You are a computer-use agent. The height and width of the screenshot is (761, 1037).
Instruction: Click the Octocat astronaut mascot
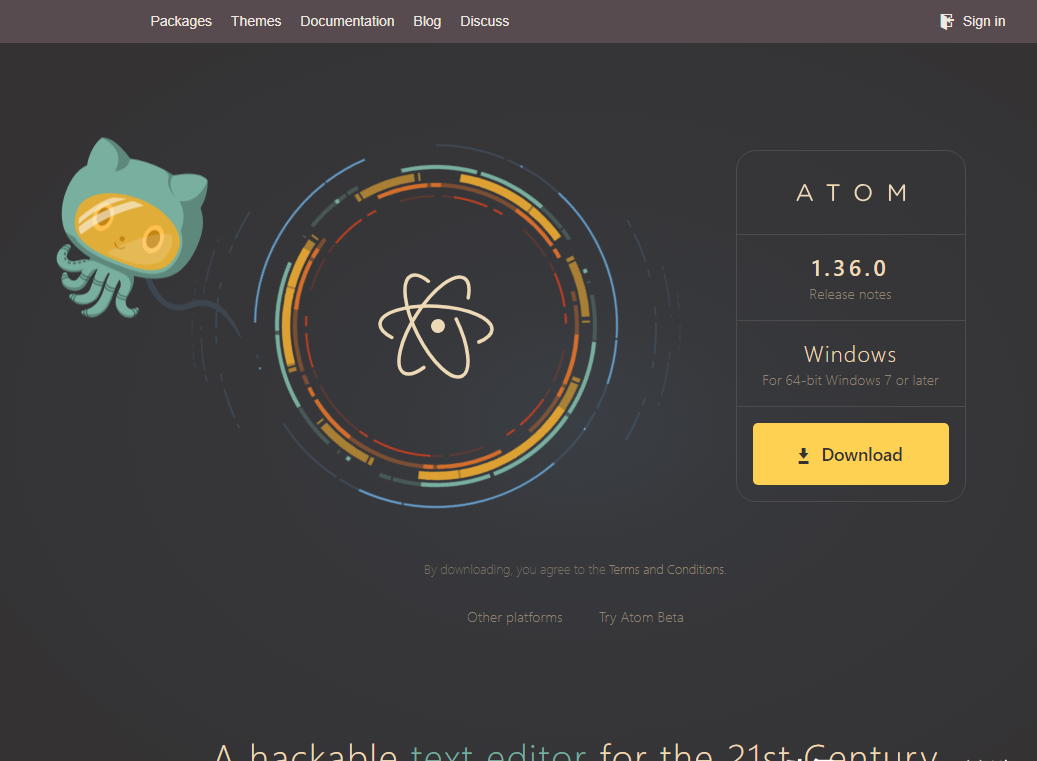click(x=132, y=228)
